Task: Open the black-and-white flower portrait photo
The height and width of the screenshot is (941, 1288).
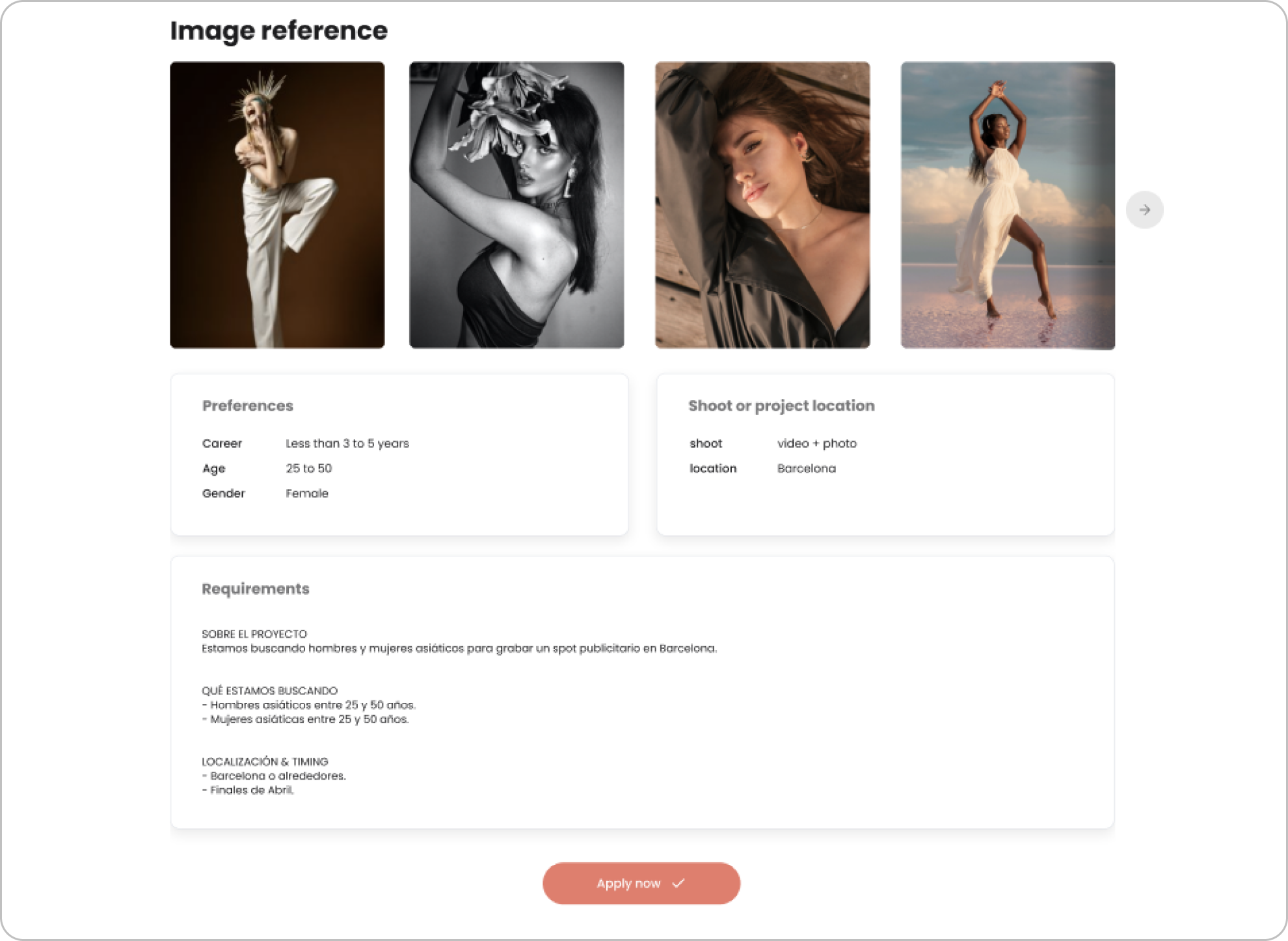Action: click(x=517, y=205)
